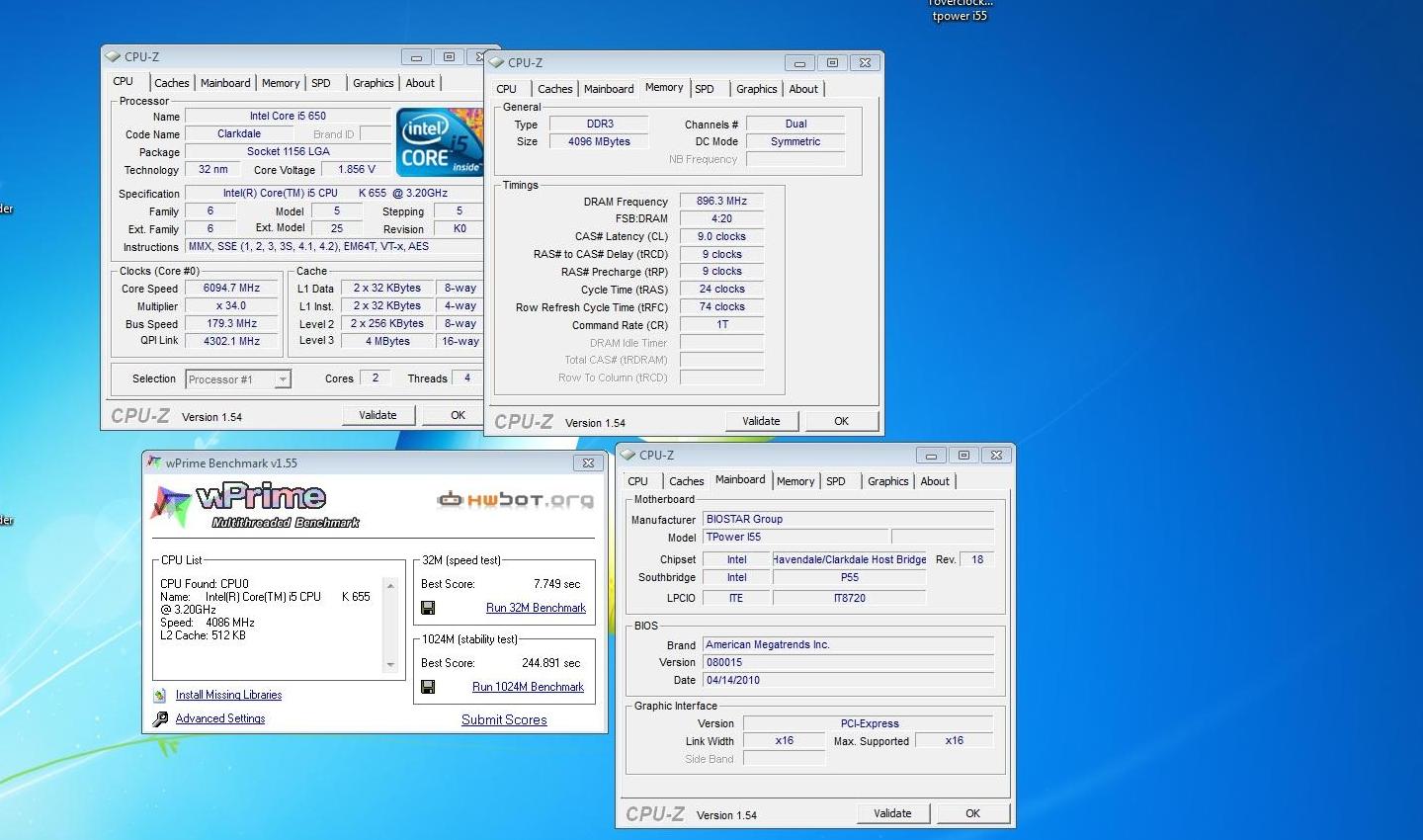Click the Intel Core i5 650 name field

click(288, 116)
